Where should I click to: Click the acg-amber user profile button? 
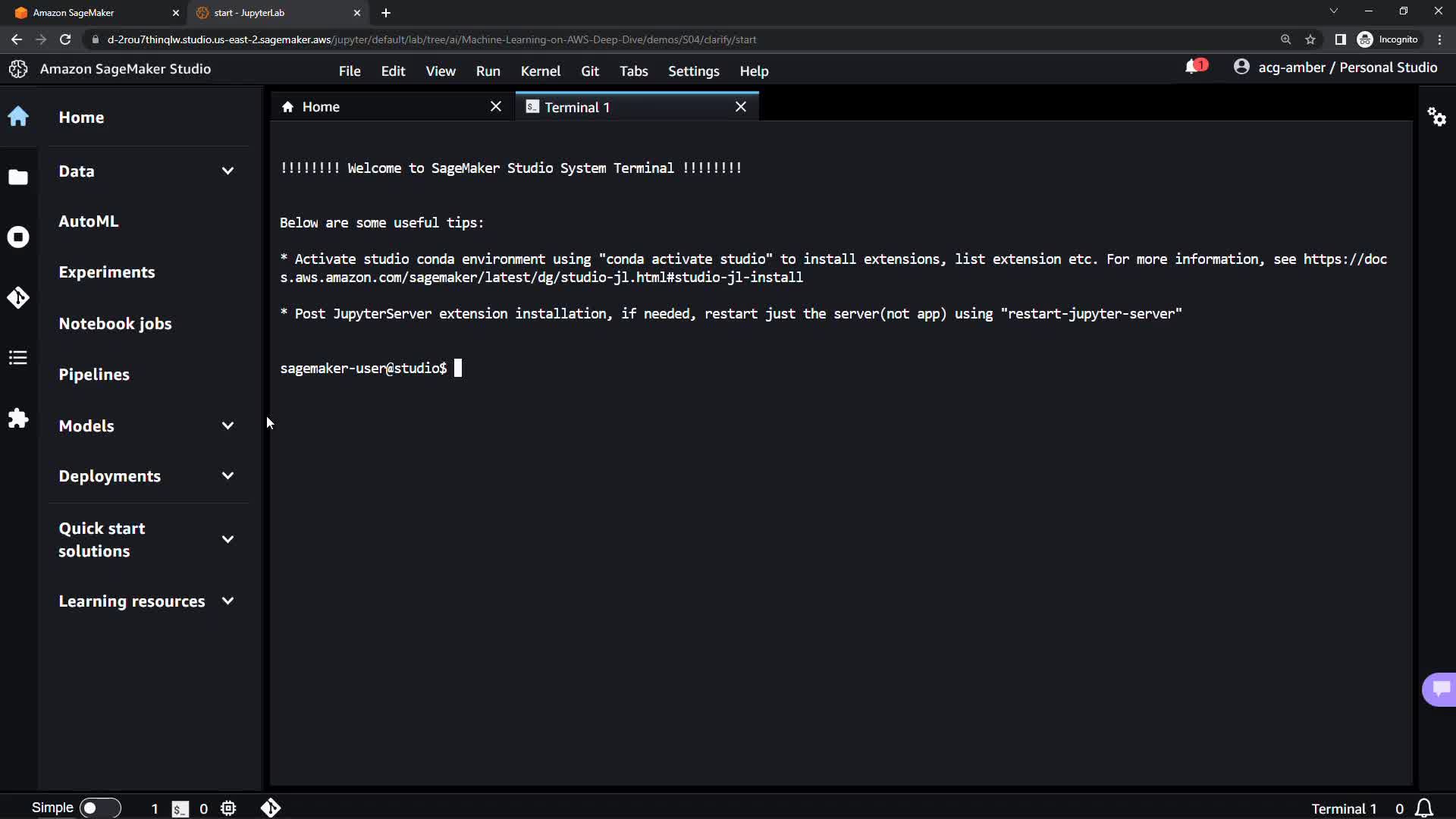pyautogui.click(x=1335, y=67)
